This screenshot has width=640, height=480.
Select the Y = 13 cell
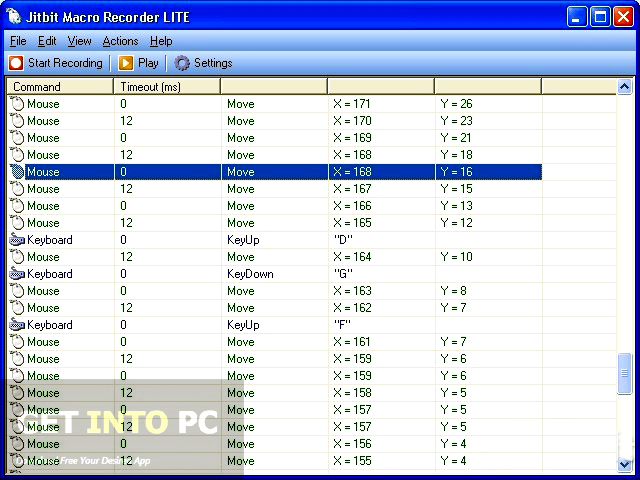(456, 206)
